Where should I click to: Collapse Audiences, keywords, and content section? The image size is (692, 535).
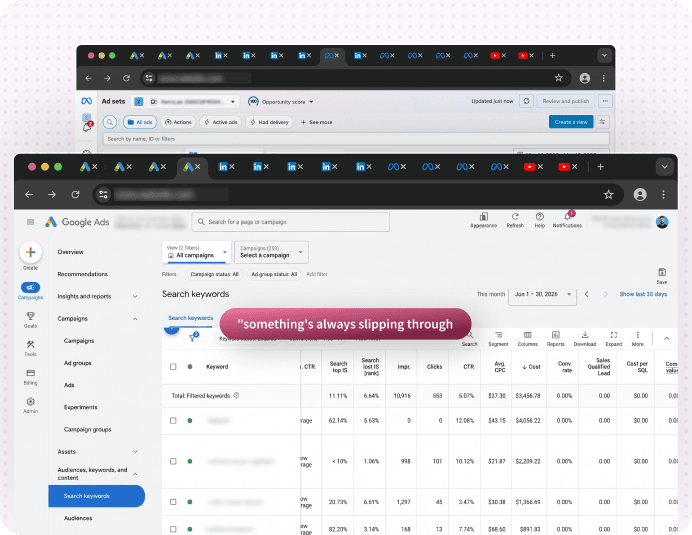pyautogui.click(x=135, y=474)
